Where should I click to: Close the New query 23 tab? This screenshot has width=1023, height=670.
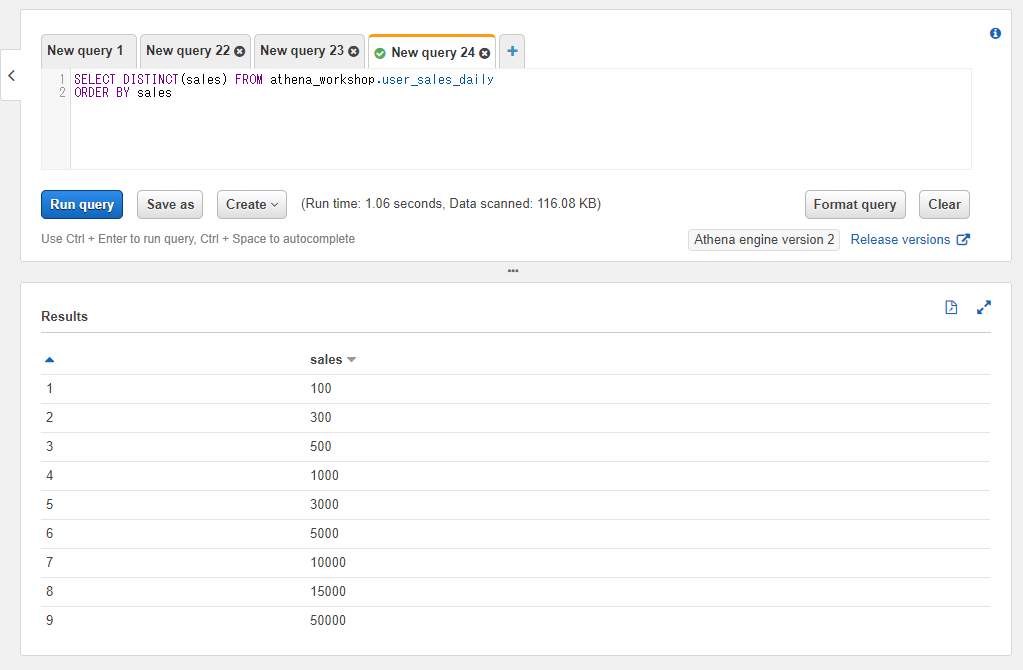[354, 52]
